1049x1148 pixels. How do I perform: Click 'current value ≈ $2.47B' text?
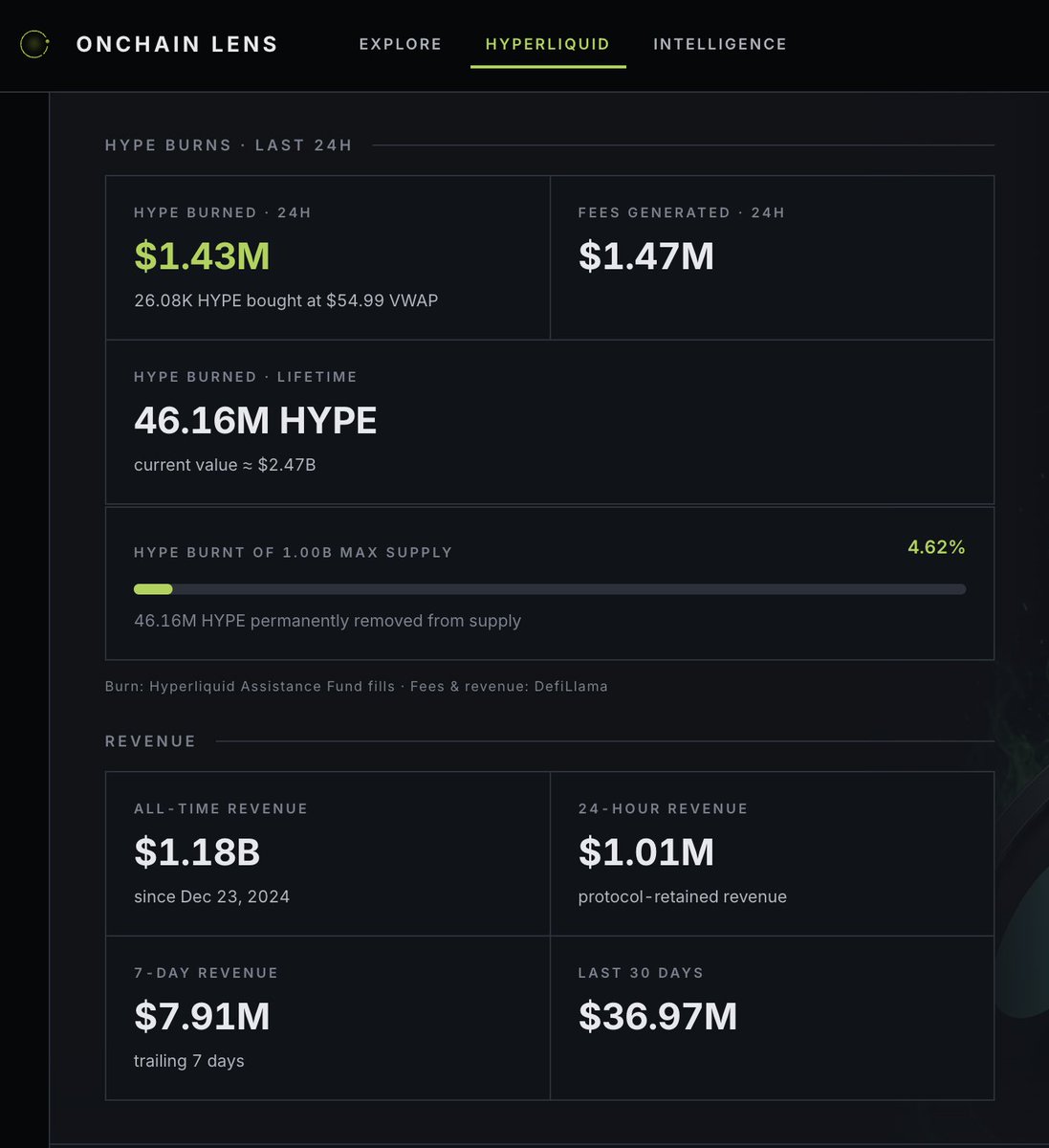point(225,465)
